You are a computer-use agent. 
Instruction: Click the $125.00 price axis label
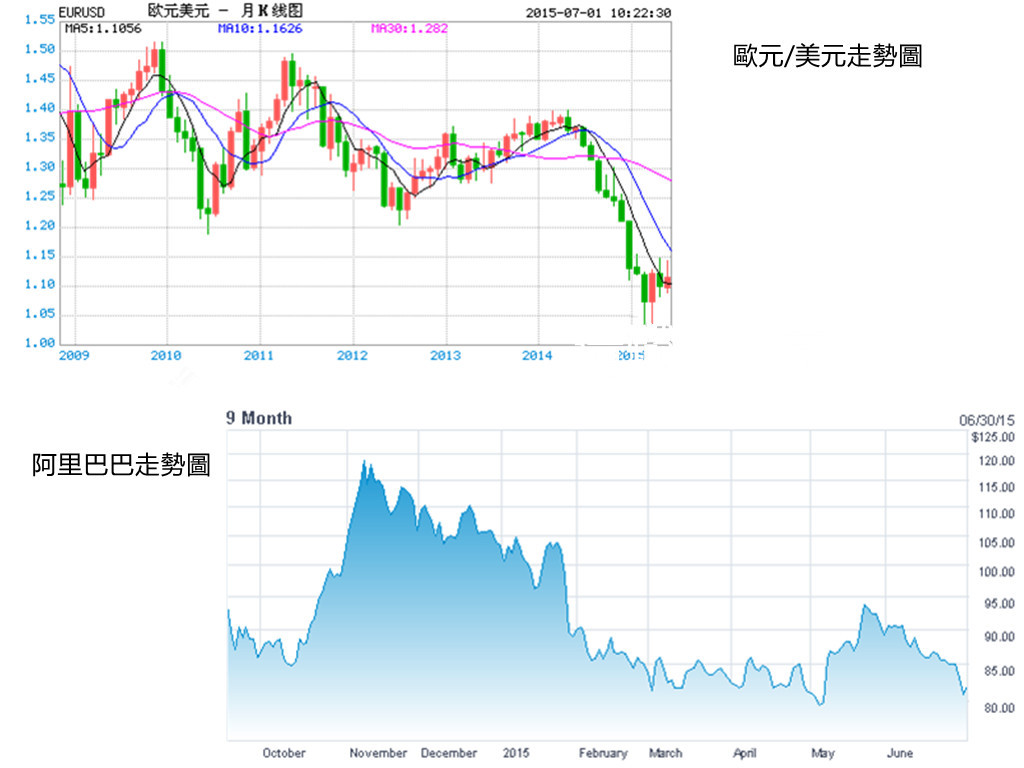(x=993, y=437)
